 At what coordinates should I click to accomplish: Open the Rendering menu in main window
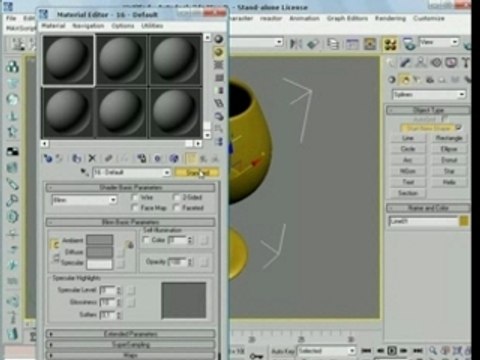pos(390,18)
